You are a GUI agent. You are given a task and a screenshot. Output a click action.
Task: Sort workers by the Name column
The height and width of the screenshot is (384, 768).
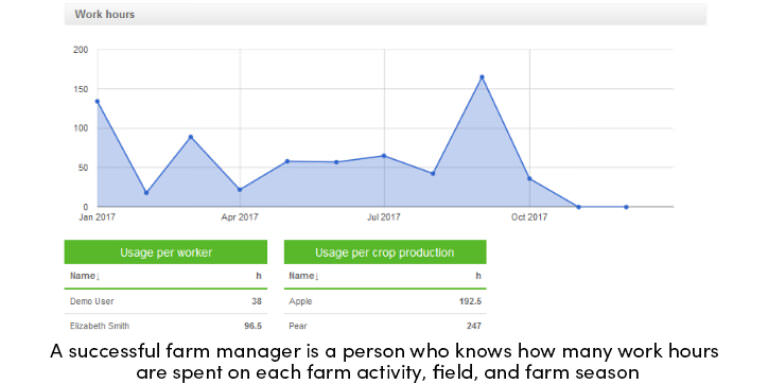click(x=85, y=276)
